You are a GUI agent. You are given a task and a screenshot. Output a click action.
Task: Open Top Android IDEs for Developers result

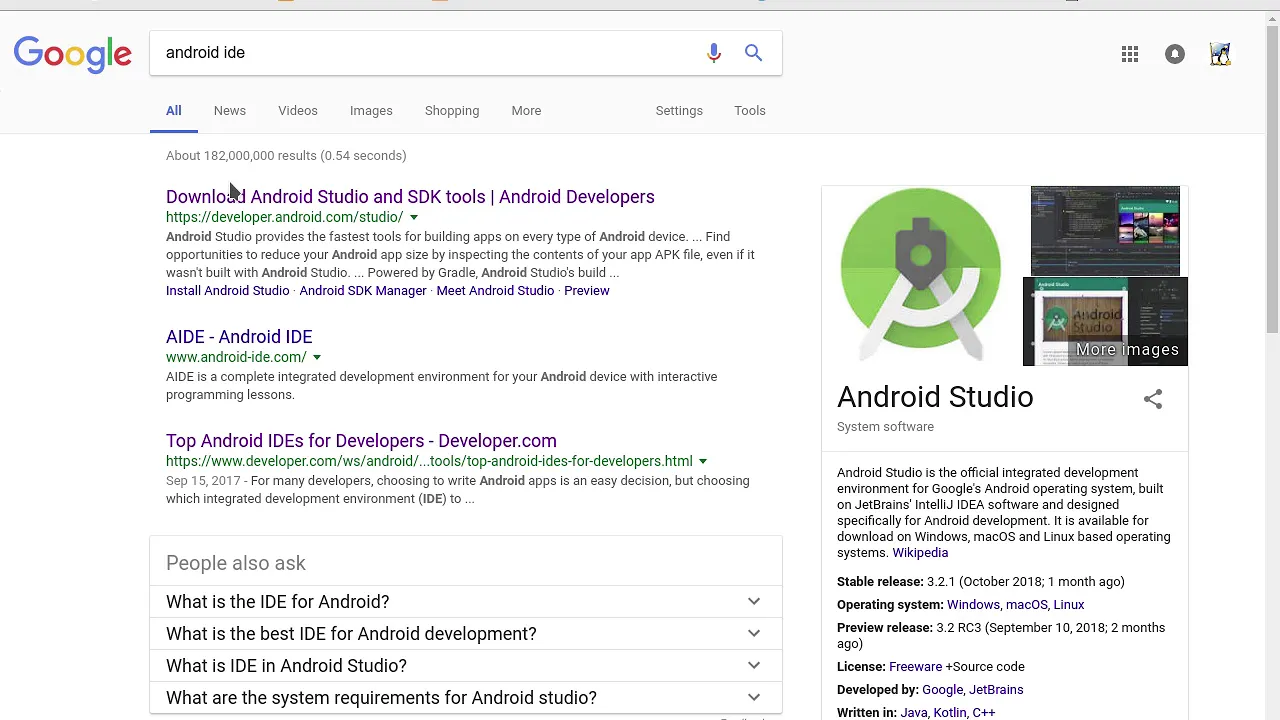361,441
